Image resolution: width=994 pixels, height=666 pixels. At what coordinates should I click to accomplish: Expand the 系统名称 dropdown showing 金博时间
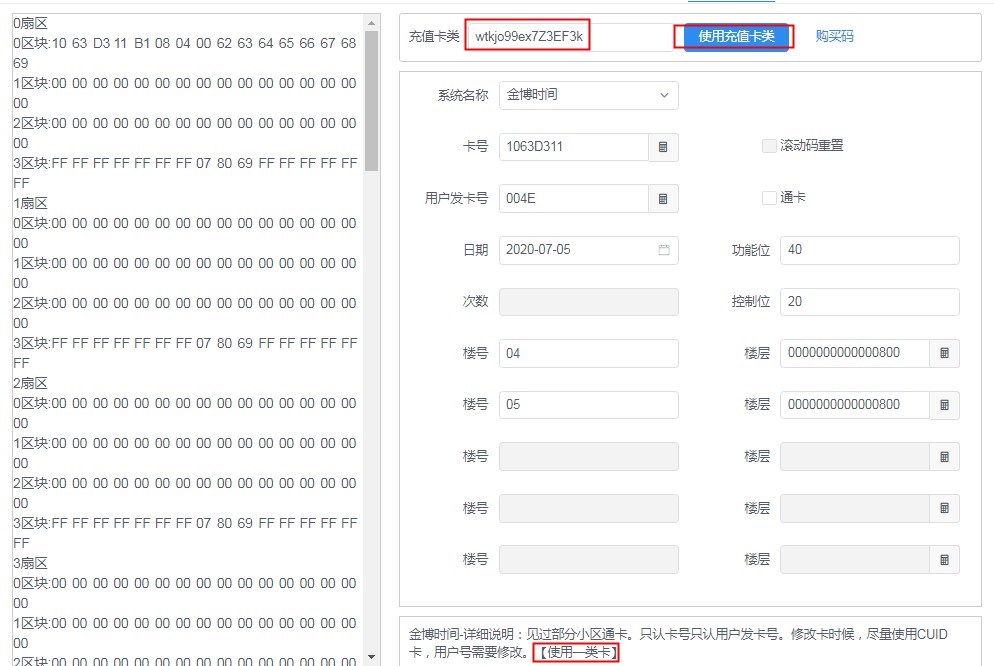point(588,95)
